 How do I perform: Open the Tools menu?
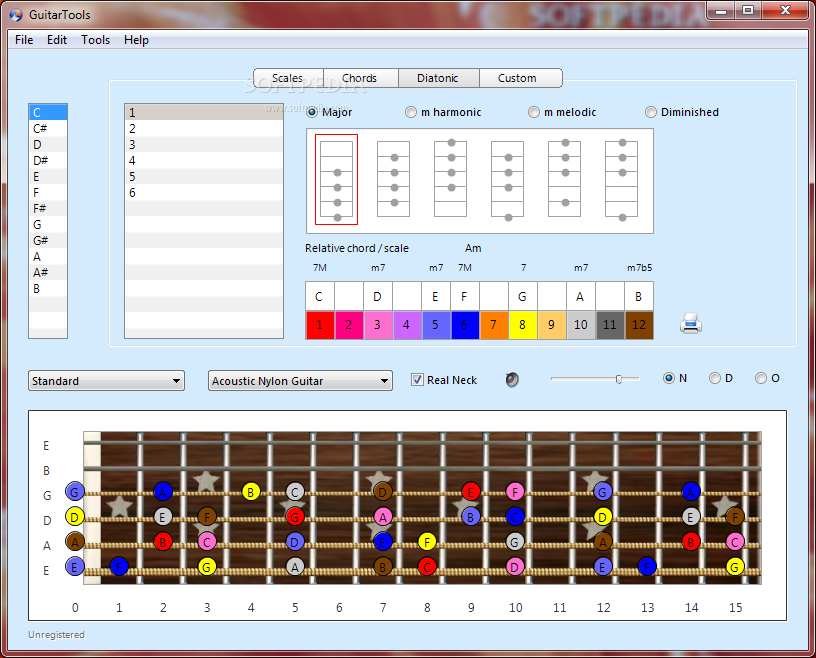click(95, 40)
